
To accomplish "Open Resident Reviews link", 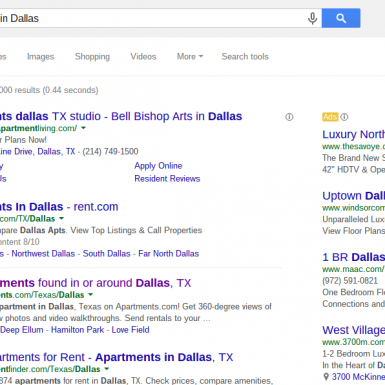I will pyautogui.click(x=167, y=179).
